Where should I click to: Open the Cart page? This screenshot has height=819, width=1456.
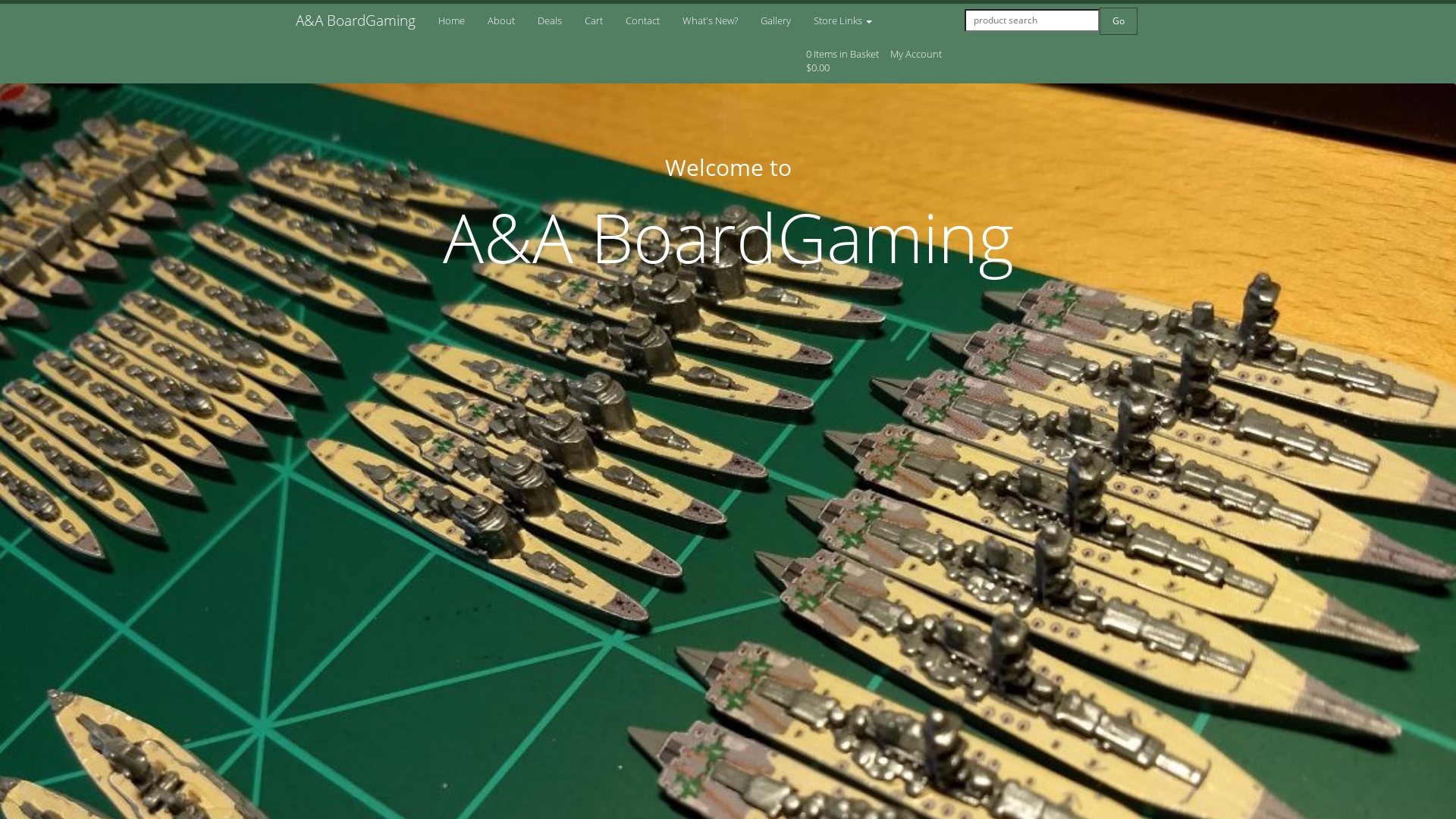coord(594,20)
